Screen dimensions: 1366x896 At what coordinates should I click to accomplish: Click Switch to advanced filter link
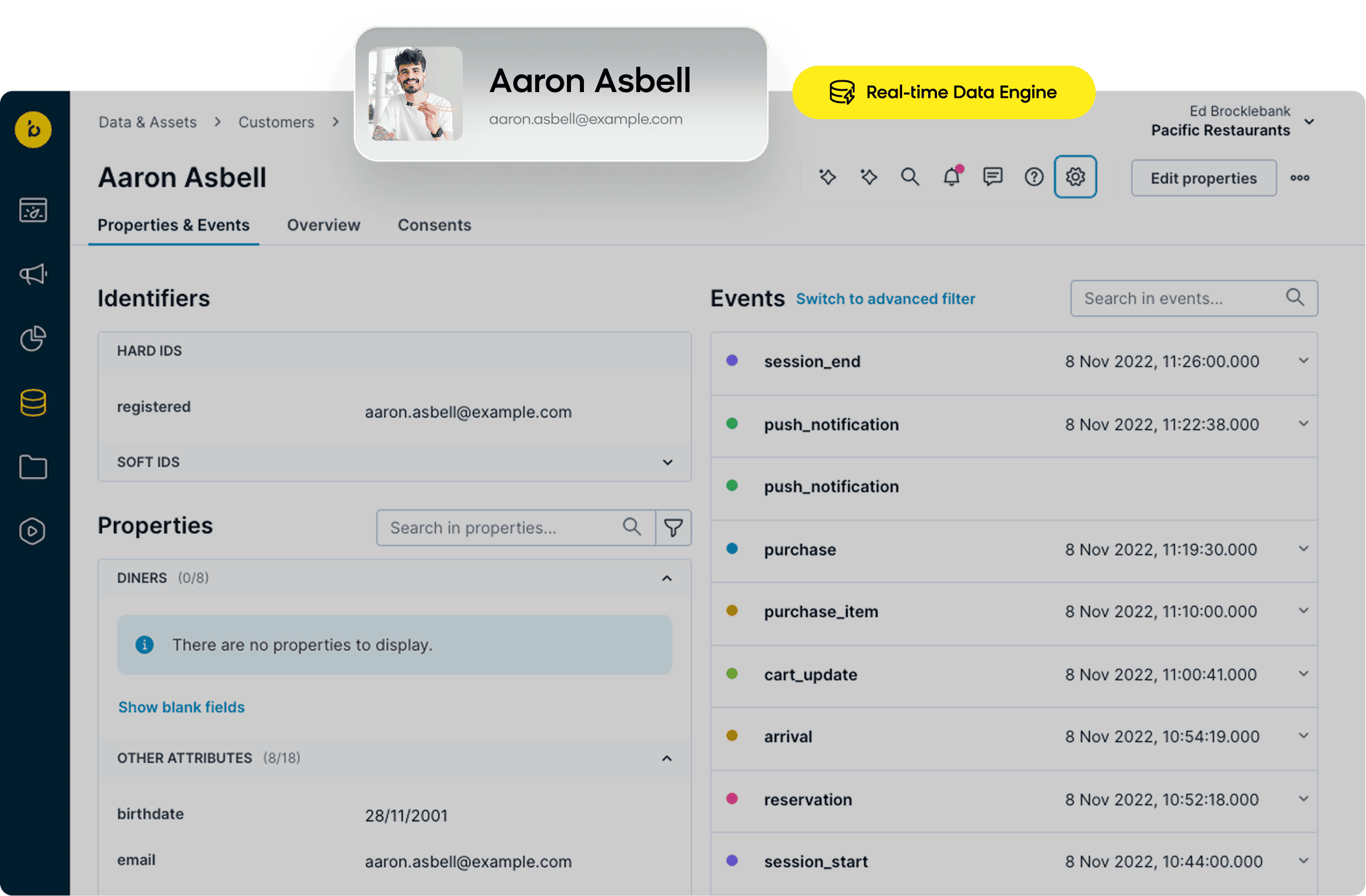point(885,299)
